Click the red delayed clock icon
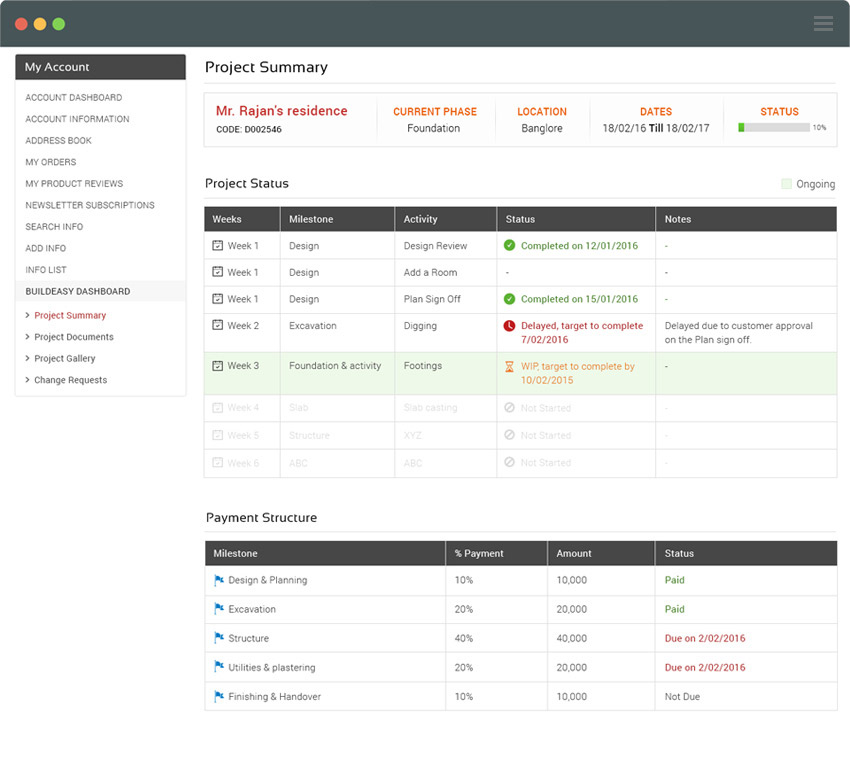This screenshot has height=768, width=850. pos(509,326)
